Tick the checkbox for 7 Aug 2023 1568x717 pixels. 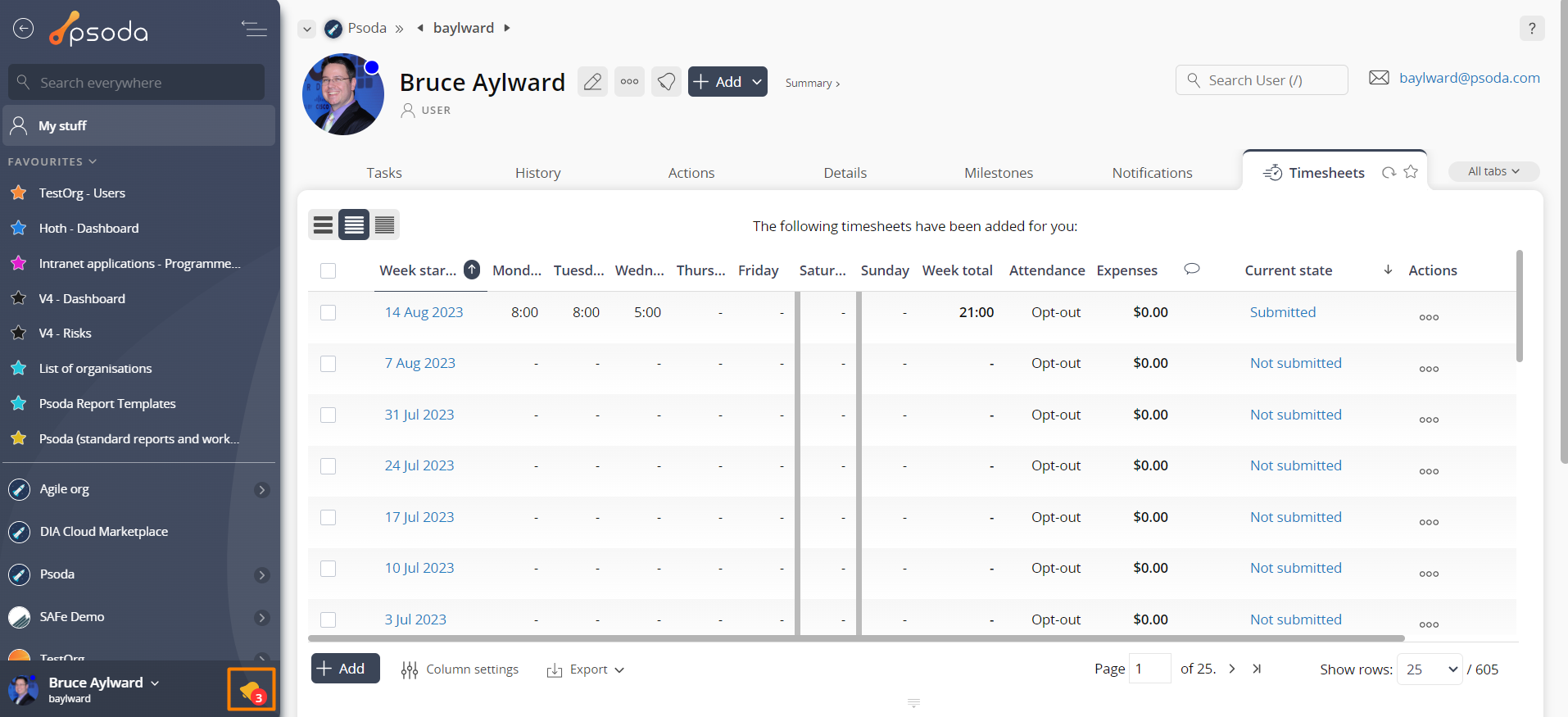point(328,364)
